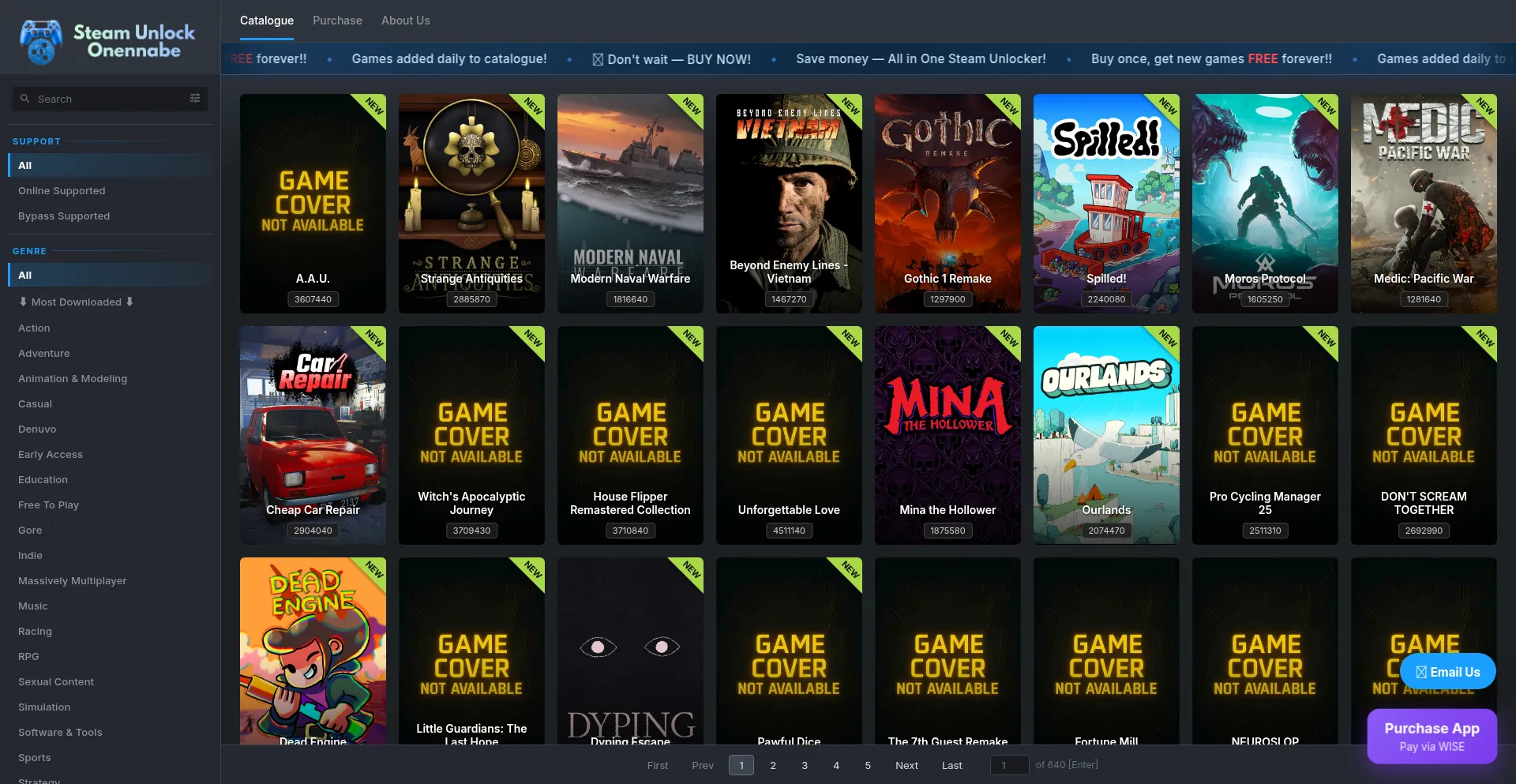
Task: Open Pro Cycling Manager 25 card
Action: [x=1265, y=435]
